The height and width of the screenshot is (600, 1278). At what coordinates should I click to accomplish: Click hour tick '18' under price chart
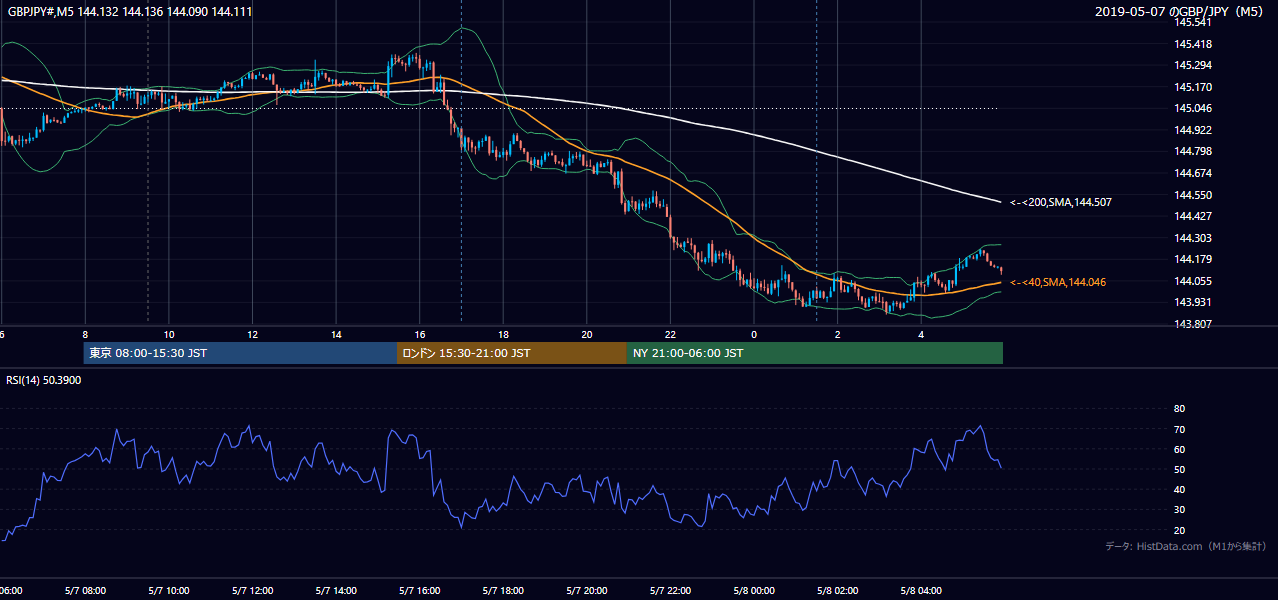tap(503, 334)
